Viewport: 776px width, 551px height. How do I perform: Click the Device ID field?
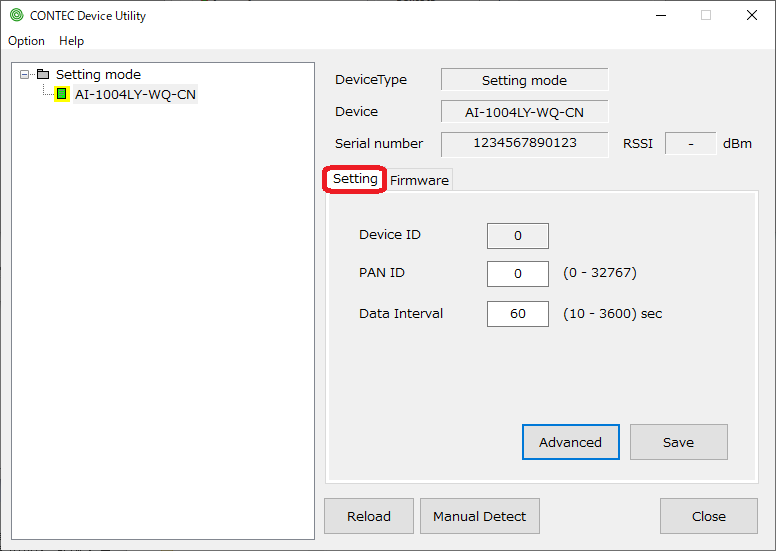[x=517, y=236]
